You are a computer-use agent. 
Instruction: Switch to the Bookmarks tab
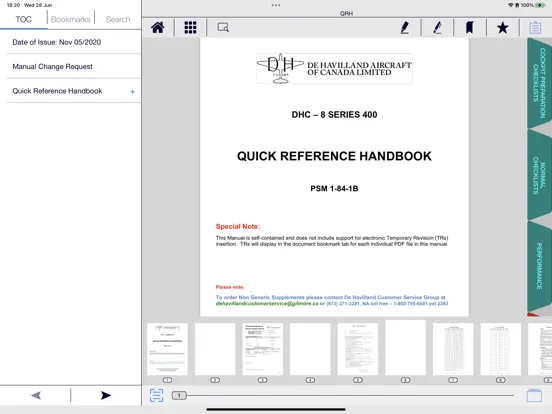click(x=71, y=19)
